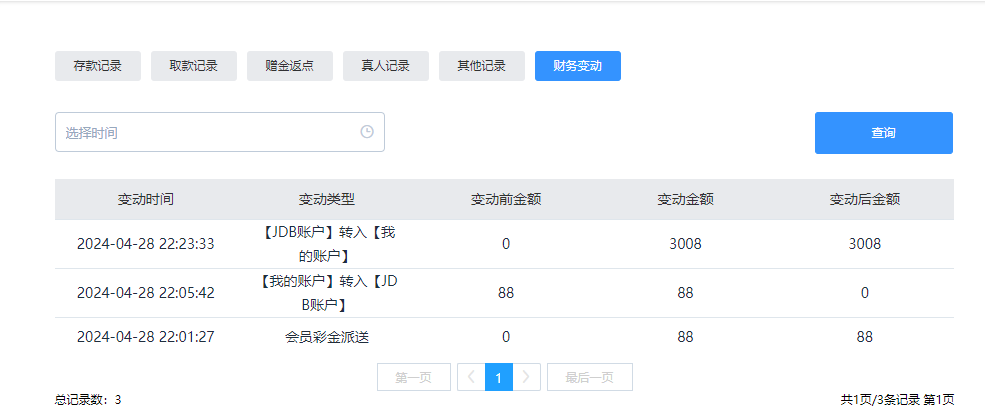
Task: Select the 赠金返点 tab
Action: pyautogui.click(x=290, y=66)
